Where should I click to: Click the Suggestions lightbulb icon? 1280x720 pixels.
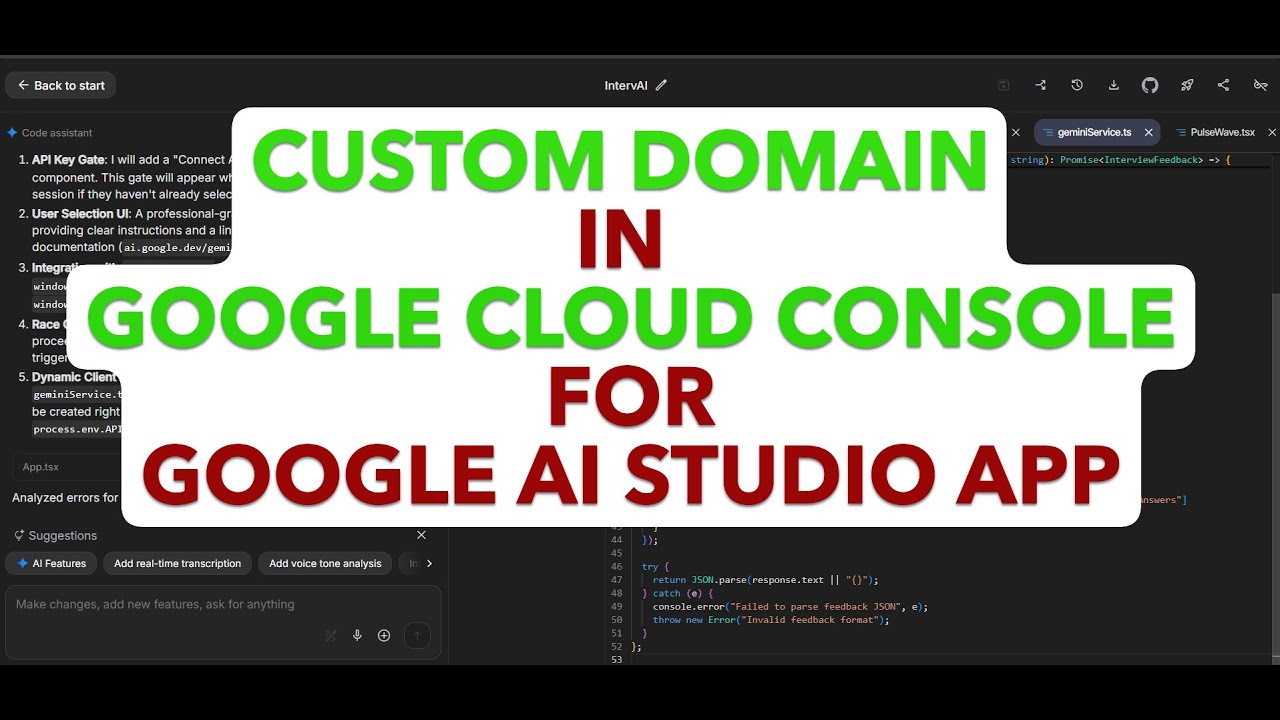[x=19, y=536]
